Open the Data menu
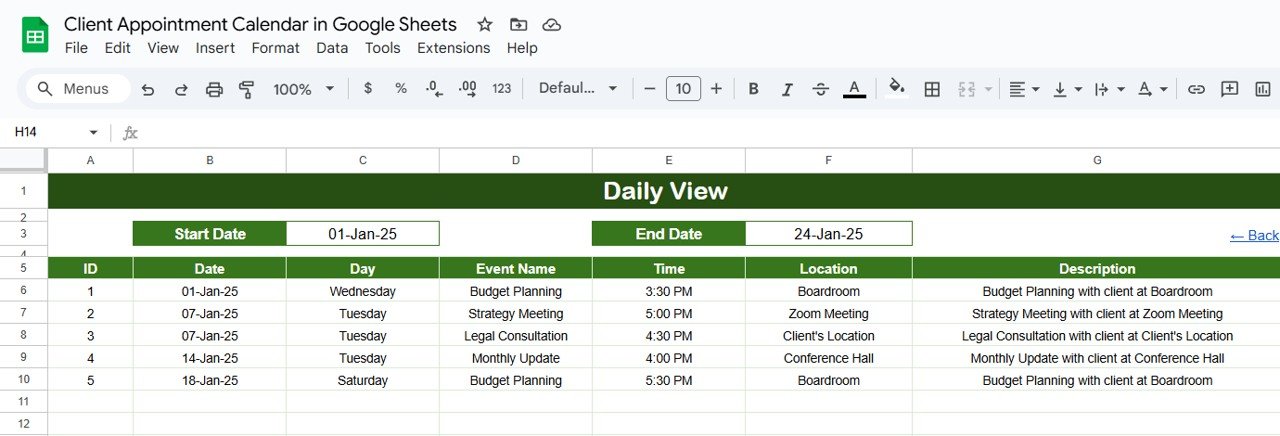The height and width of the screenshot is (436, 1280). 332,48
